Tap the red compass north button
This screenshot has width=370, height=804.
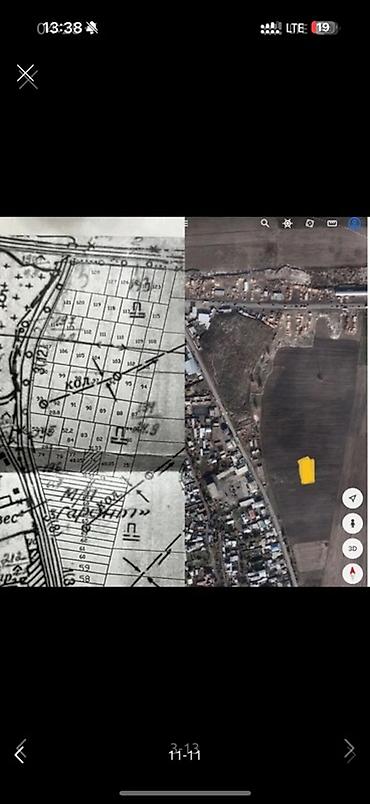(353, 573)
